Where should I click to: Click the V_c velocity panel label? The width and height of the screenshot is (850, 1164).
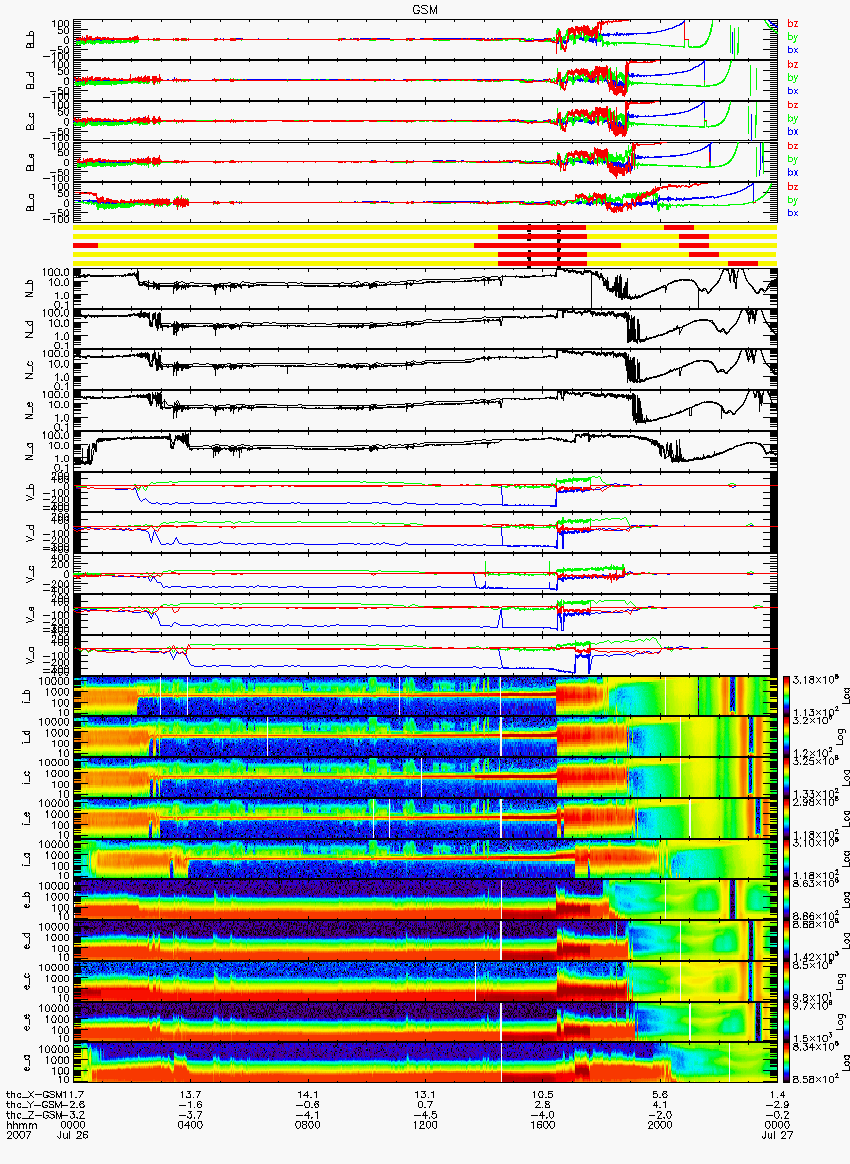pos(30,575)
